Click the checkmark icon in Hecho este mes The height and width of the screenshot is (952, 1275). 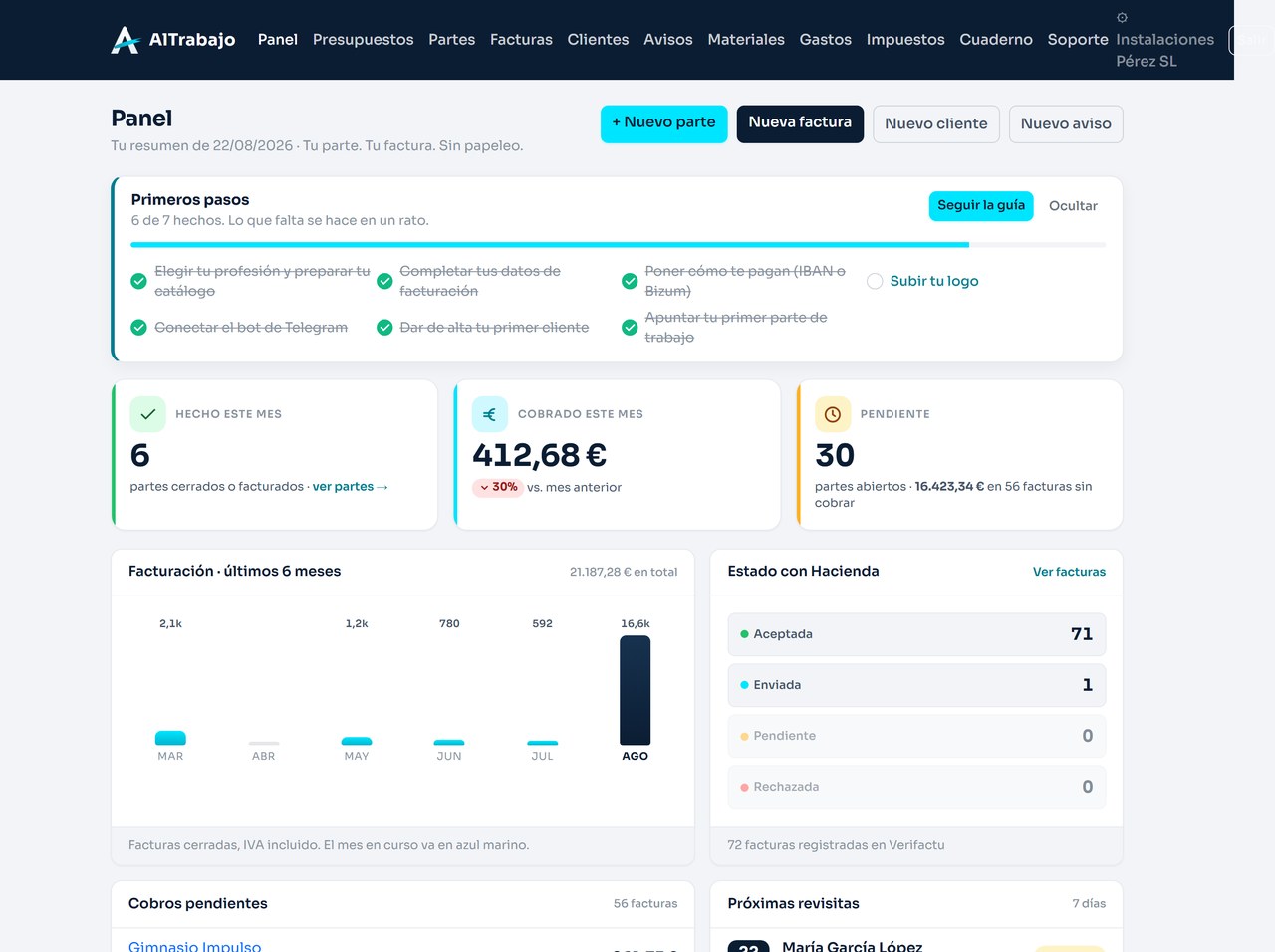pos(147,414)
